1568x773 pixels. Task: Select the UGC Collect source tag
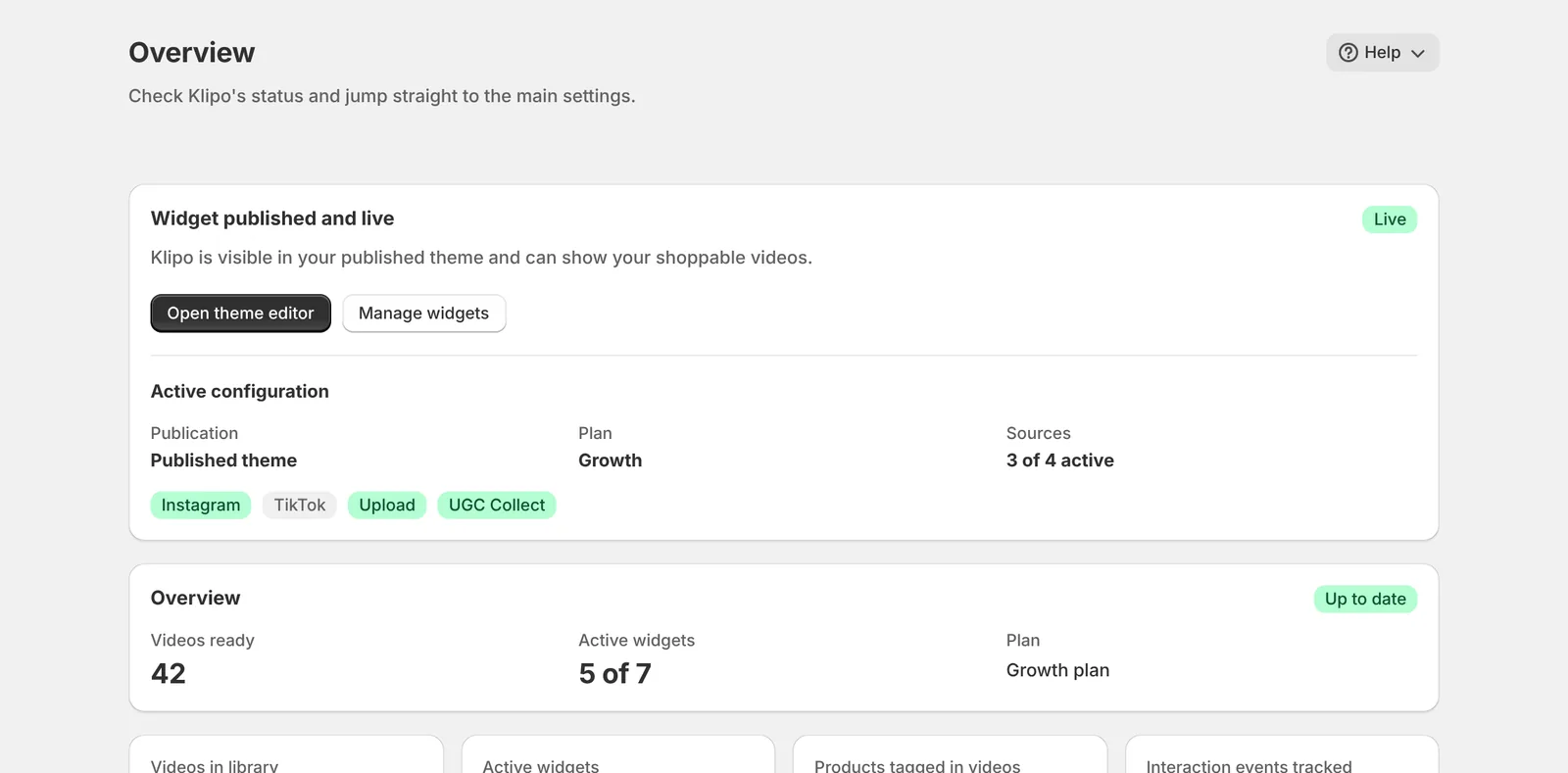click(x=497, y=506)
